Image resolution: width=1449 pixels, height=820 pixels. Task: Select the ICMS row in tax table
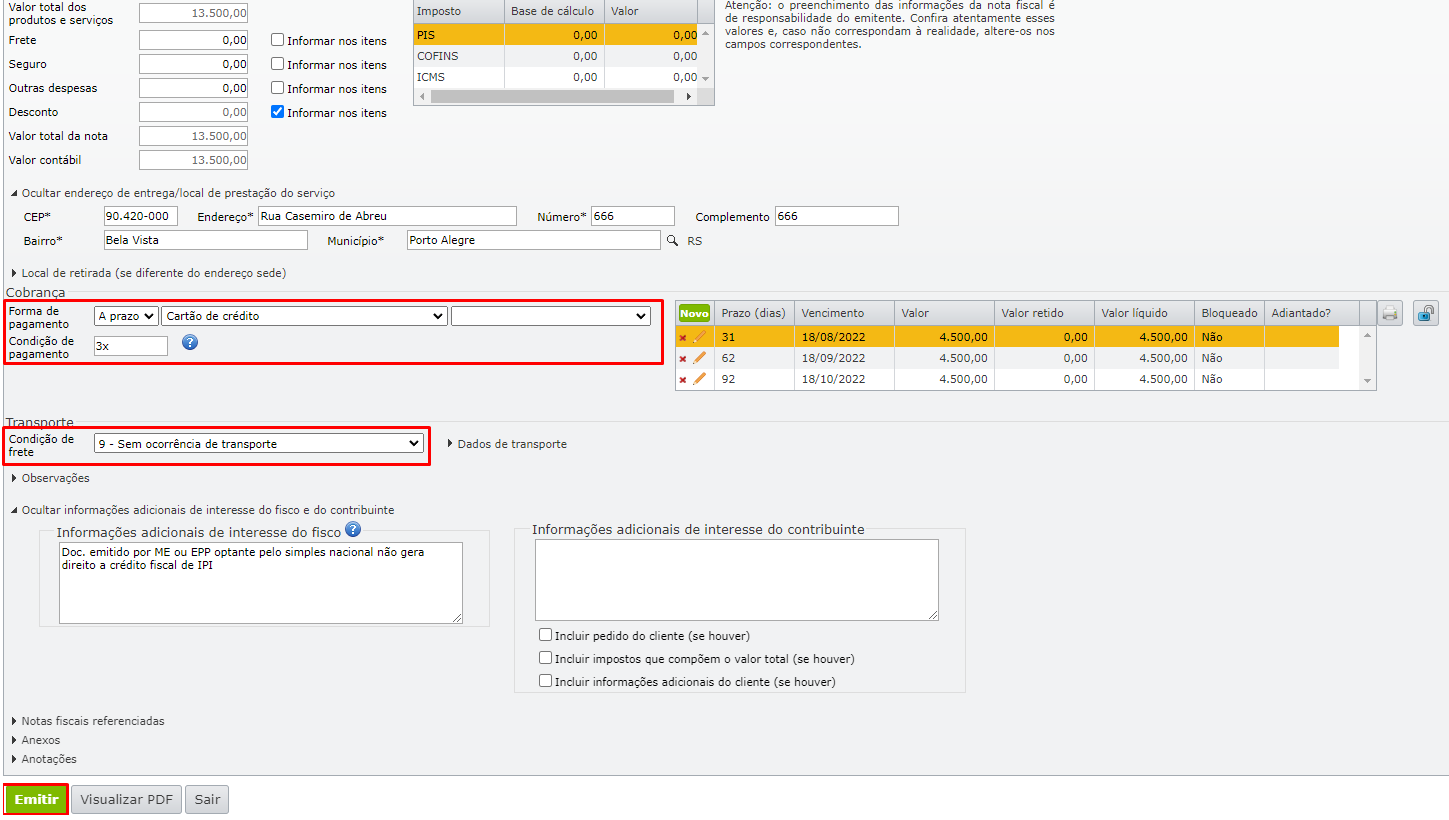click(555, 77)
